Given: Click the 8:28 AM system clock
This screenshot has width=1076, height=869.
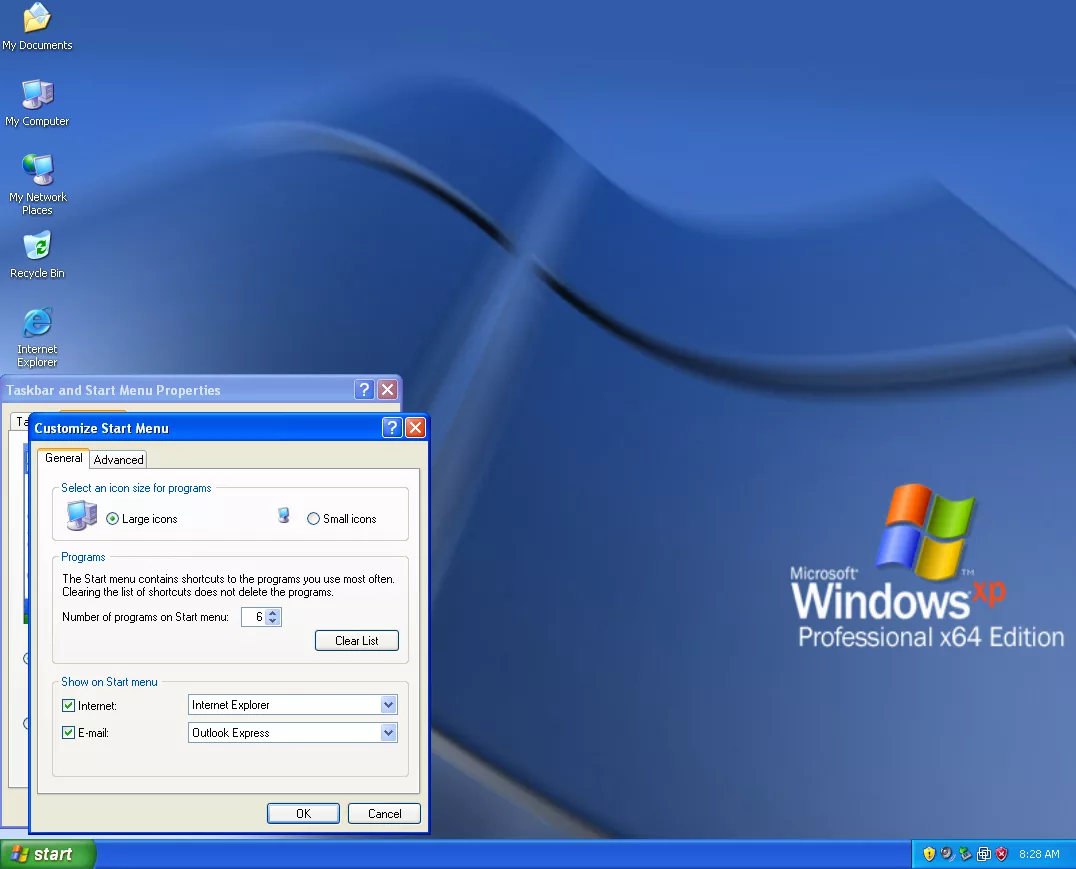Looking at the screenshot, I should coord(1039,854).
